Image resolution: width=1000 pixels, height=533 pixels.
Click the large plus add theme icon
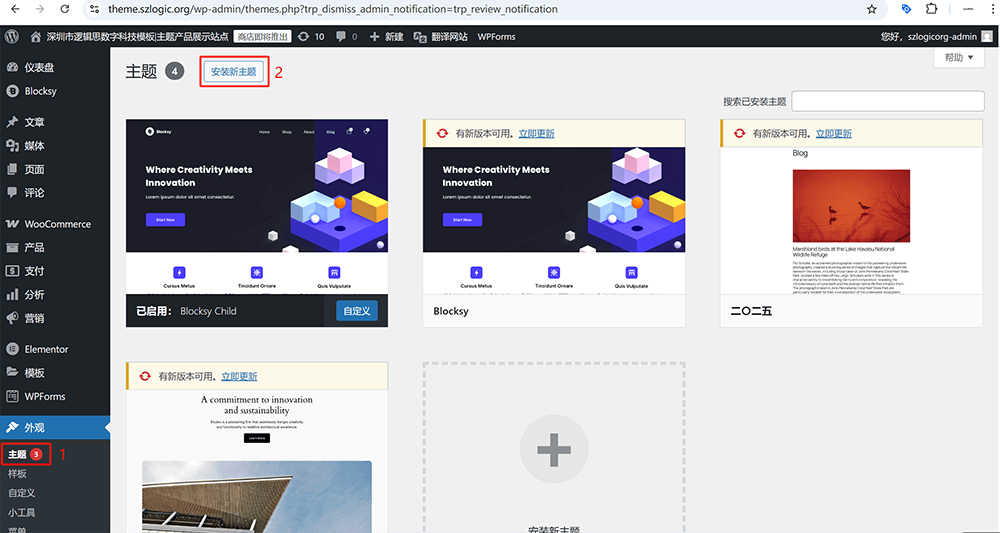pos(554,449)
